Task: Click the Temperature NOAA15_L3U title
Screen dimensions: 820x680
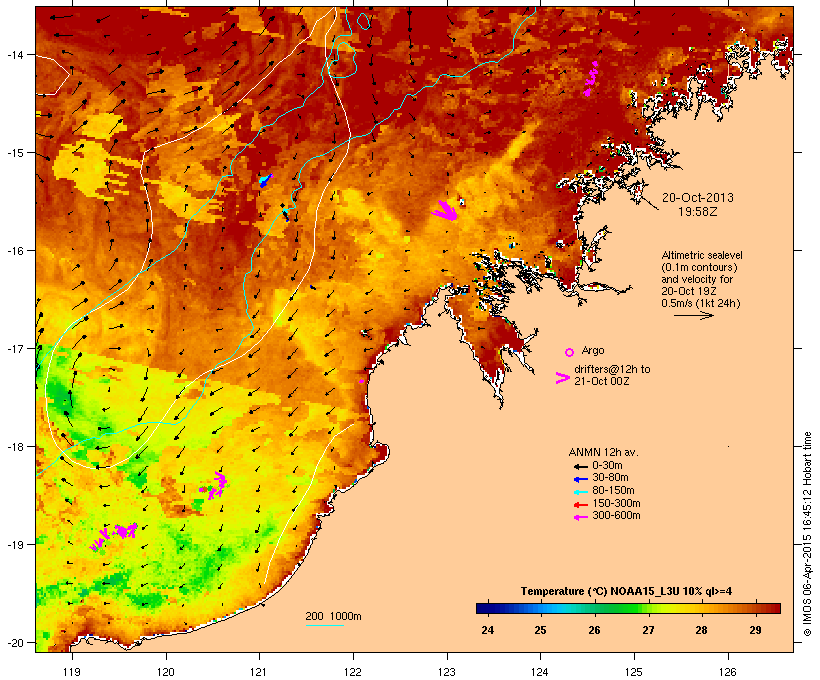Action: pos(626,592)
